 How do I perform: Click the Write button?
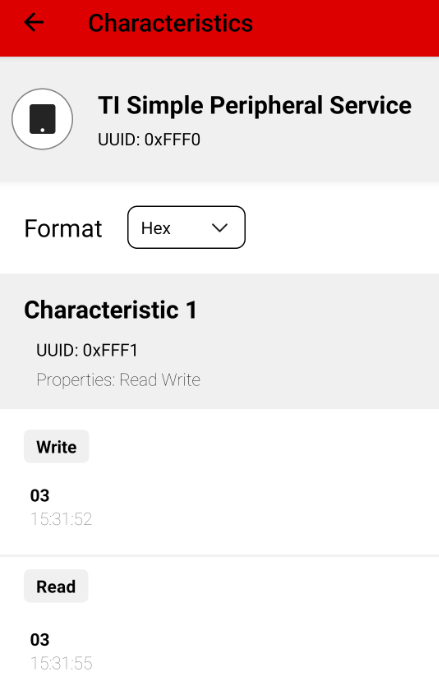click(x=56, y=447)
